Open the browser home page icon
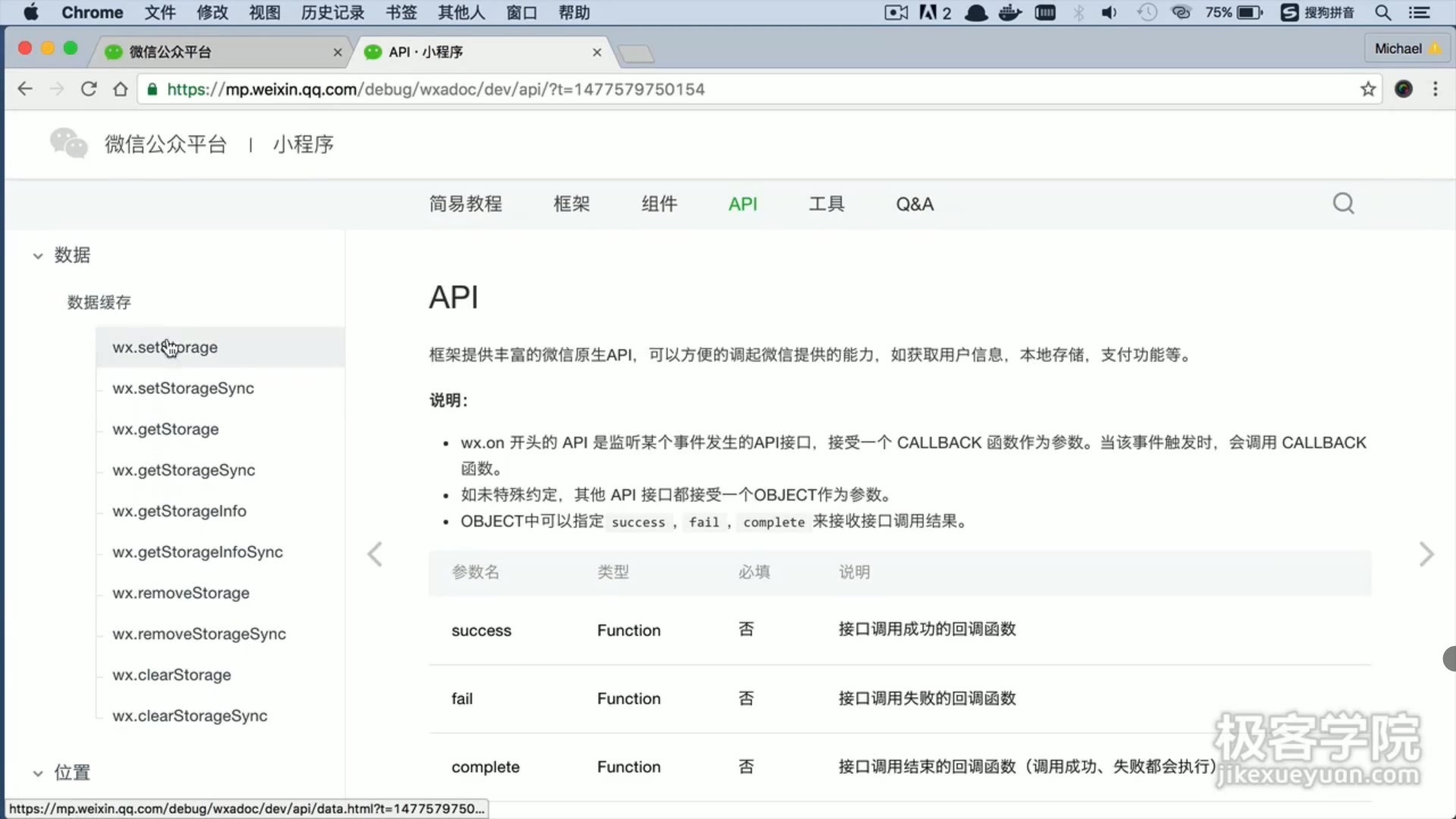 pos(120,89)
